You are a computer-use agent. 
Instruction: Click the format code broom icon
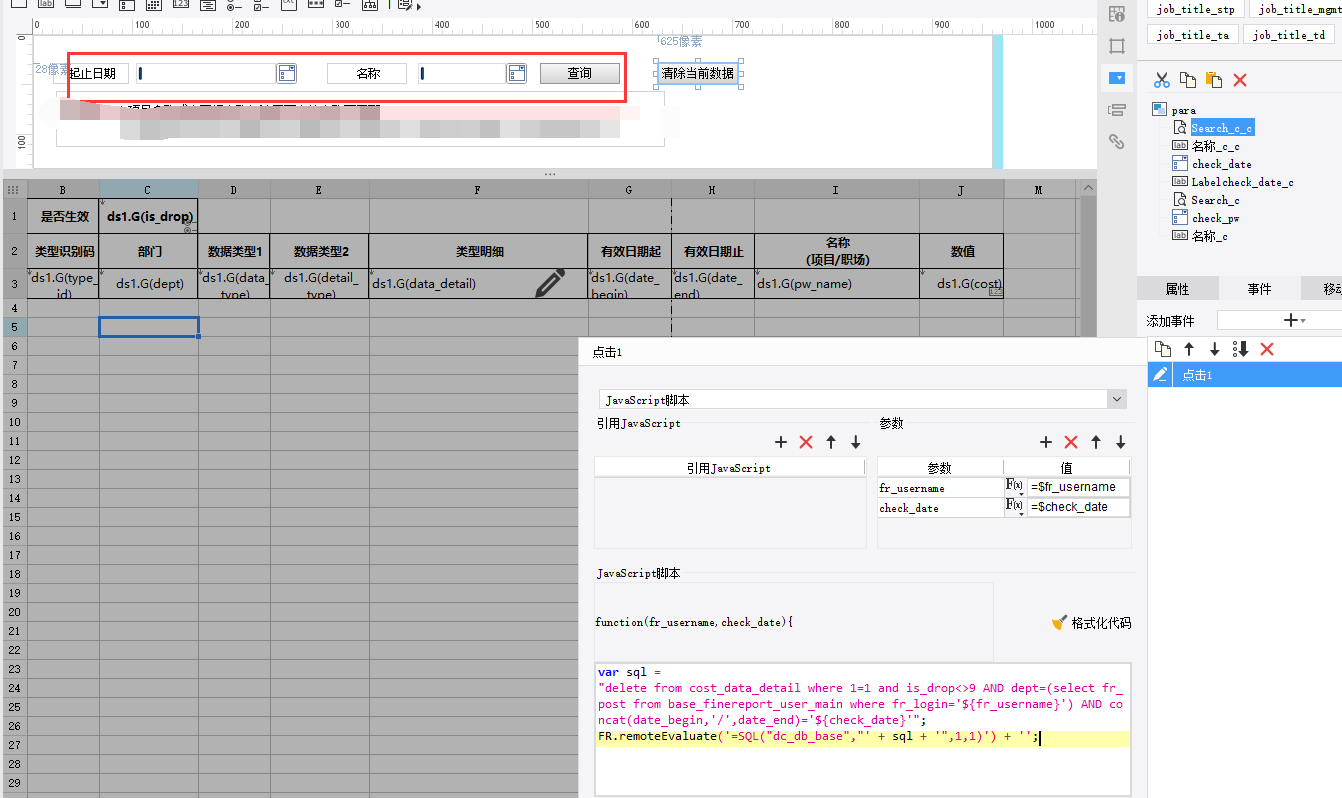click(x=1060, y=623)
